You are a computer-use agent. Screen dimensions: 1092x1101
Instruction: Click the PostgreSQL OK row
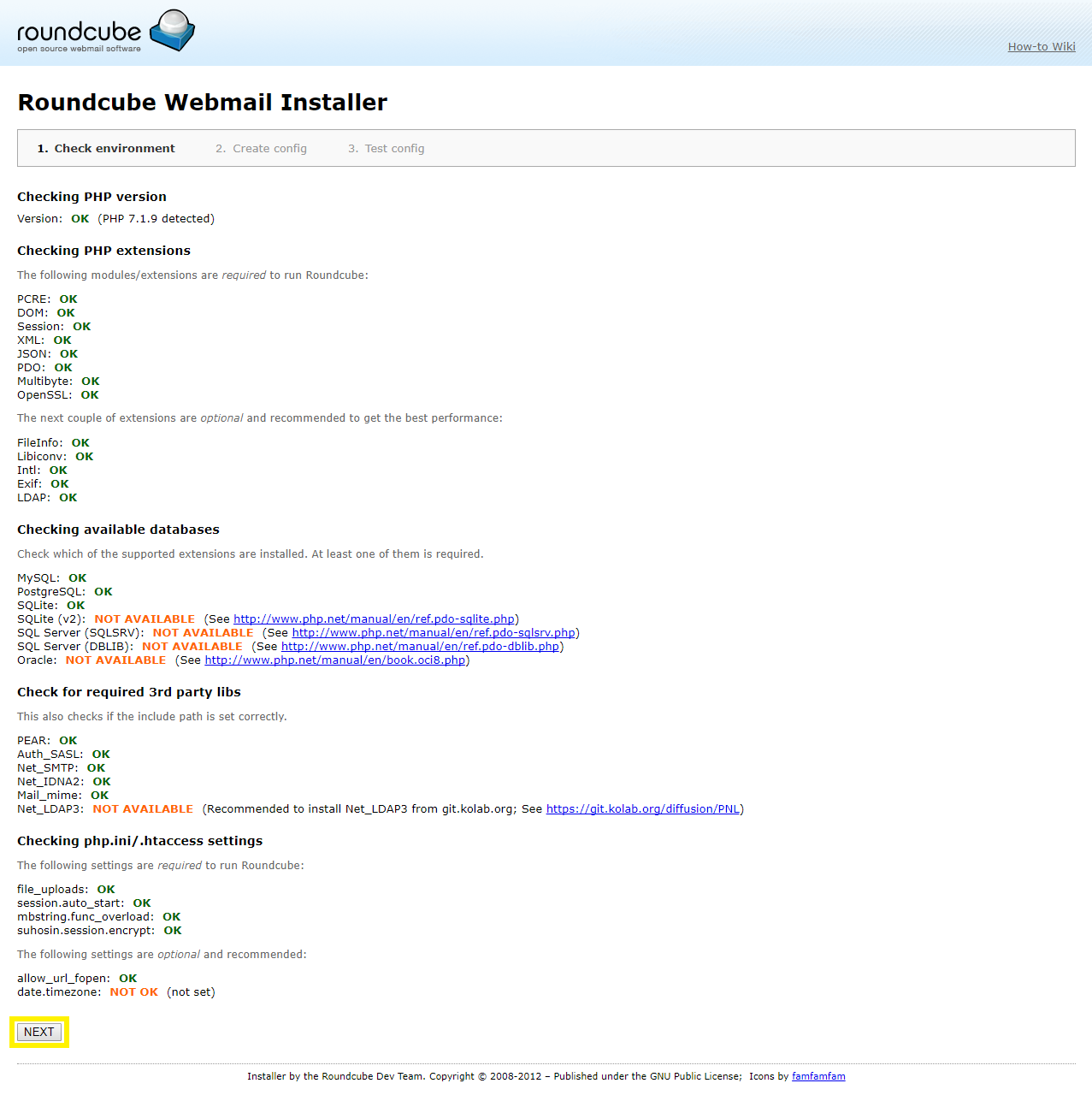click(x=65, y=592)
